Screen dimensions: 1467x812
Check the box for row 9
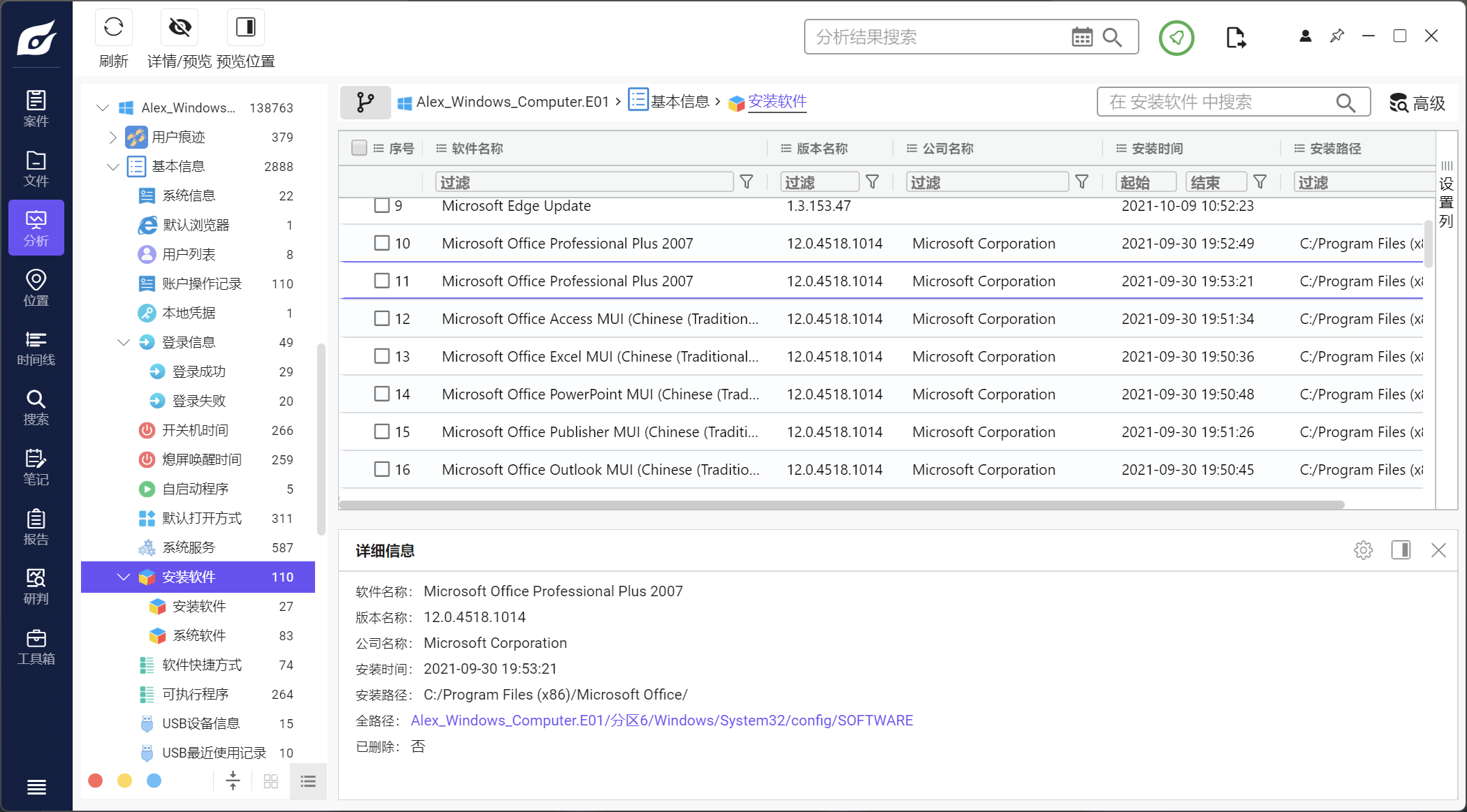(381, 205)
